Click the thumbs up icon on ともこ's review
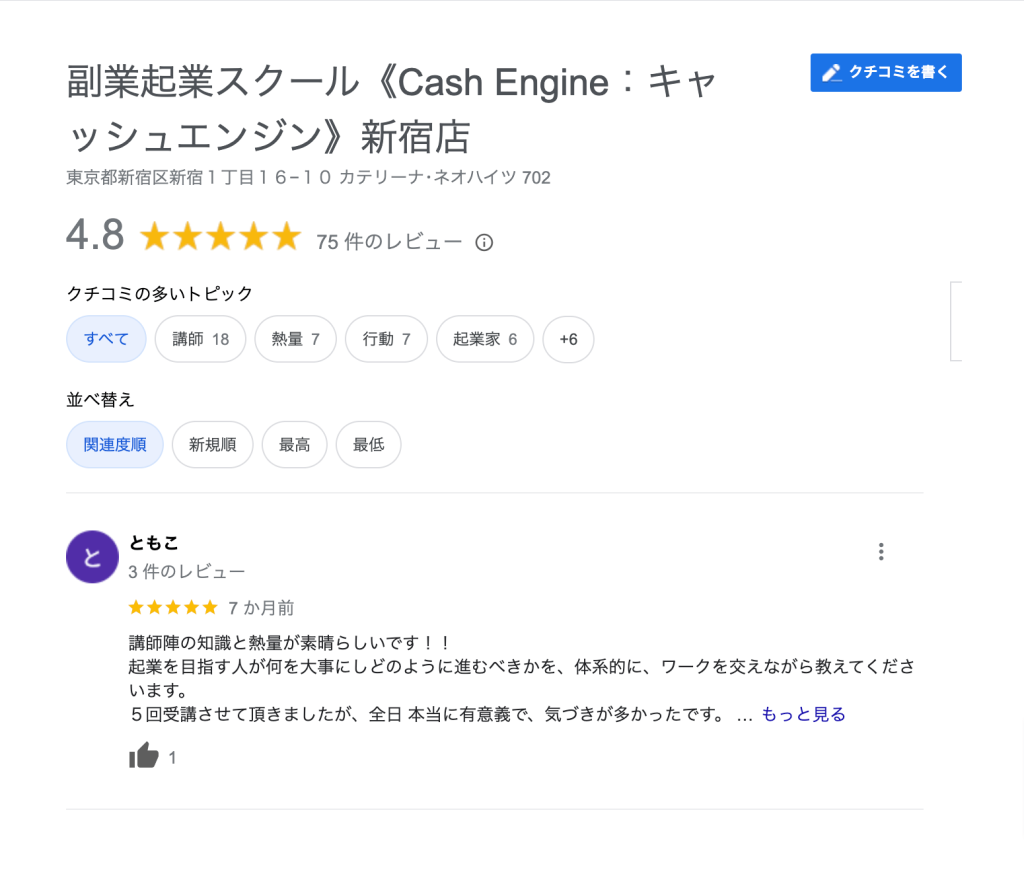Viewport: 1024px width, 872px height. coord(141,757)
